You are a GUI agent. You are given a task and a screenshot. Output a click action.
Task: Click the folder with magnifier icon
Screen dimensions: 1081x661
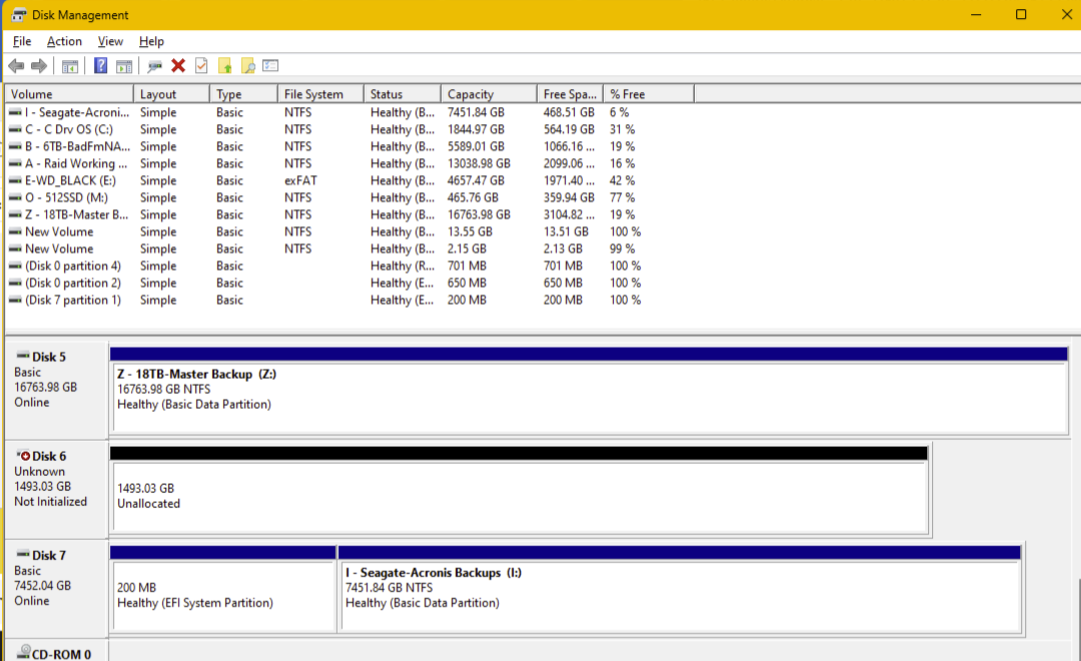[248, 65]
